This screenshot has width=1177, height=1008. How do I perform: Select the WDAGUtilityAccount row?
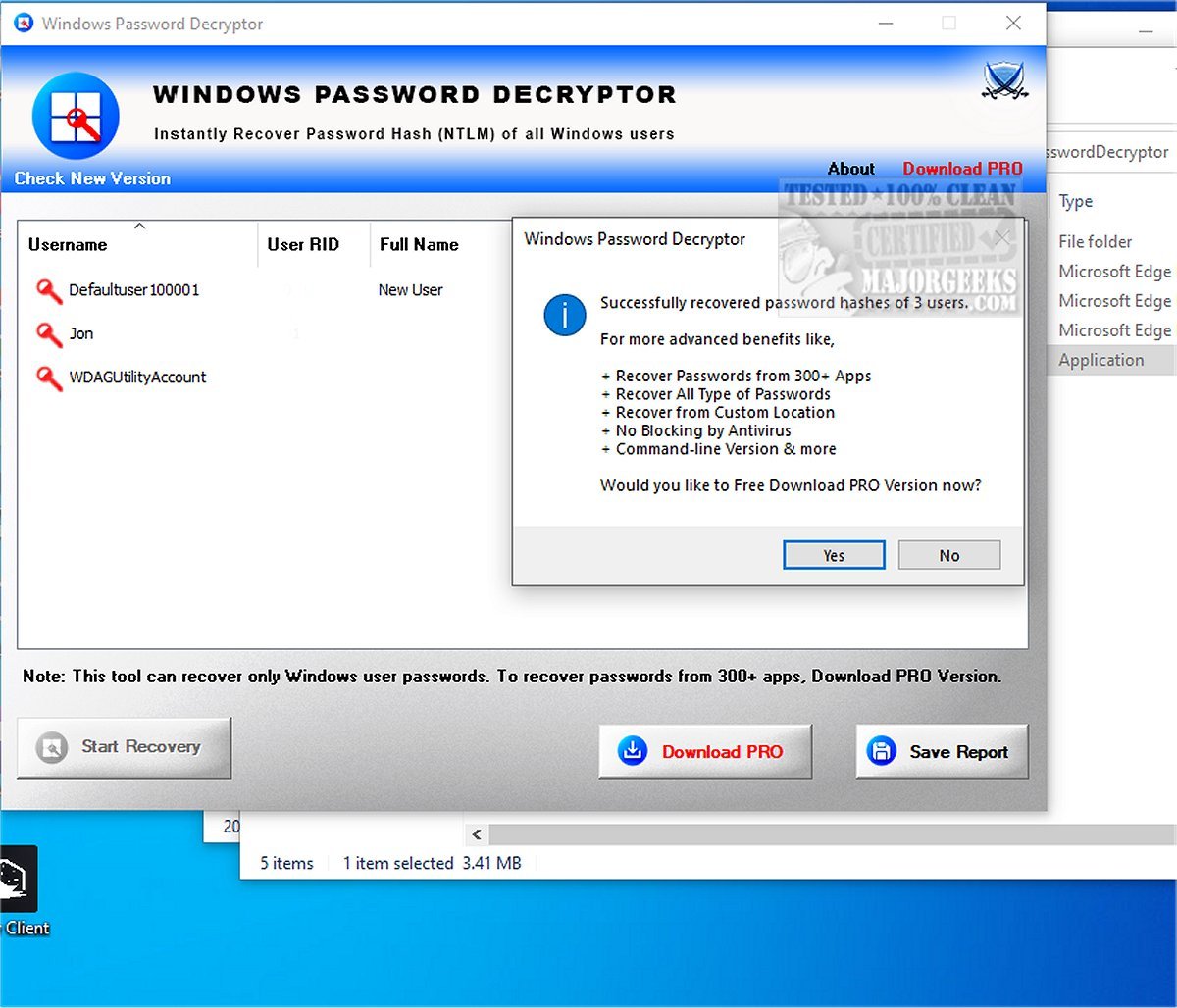(265, 377)
